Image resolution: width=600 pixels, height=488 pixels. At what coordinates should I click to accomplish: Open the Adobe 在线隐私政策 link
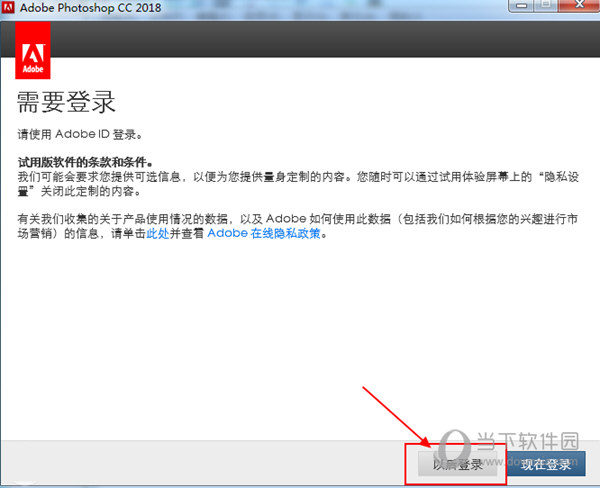click(264, 233)
